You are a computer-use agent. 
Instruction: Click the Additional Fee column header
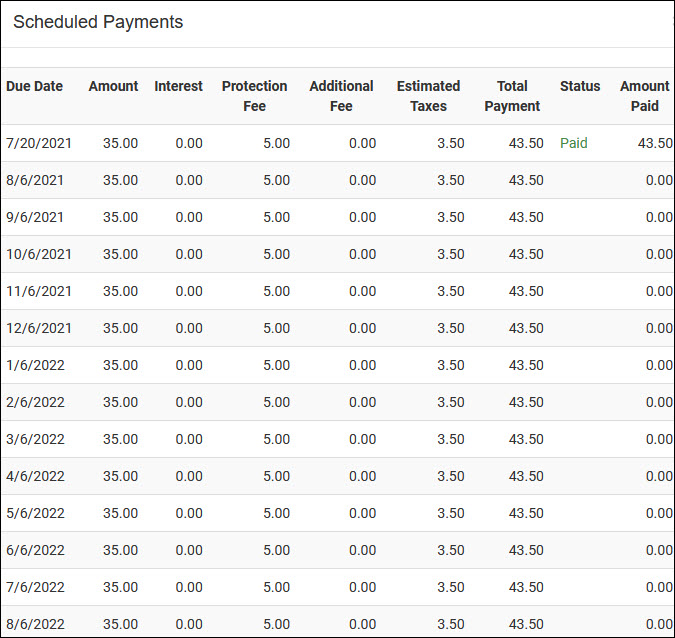(341, 96)
